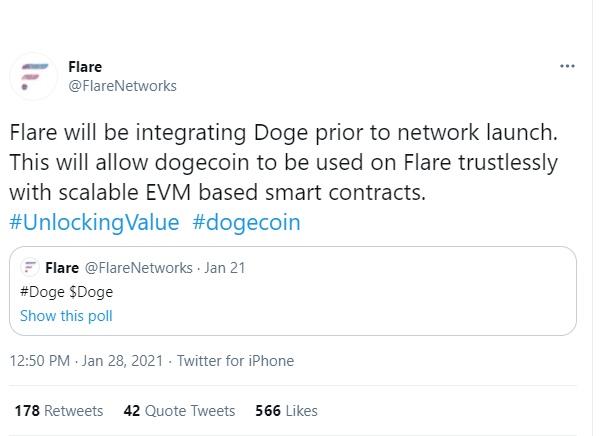This screenshot has width=612, height=436.
Task: Click Flare name in the quoted tweet
Action: pyautogui.click(x=62, y=268)
